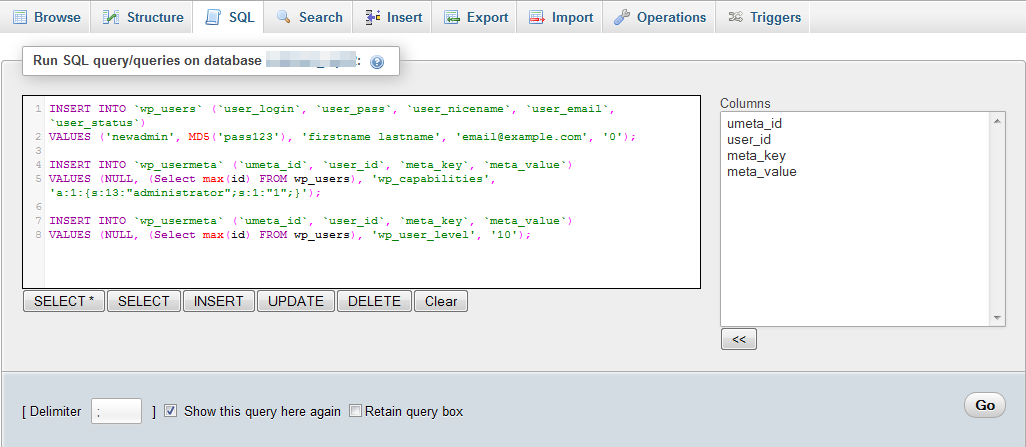Click the Search magnifier icon
This screenshot has width=1026, height=447.
283,17
